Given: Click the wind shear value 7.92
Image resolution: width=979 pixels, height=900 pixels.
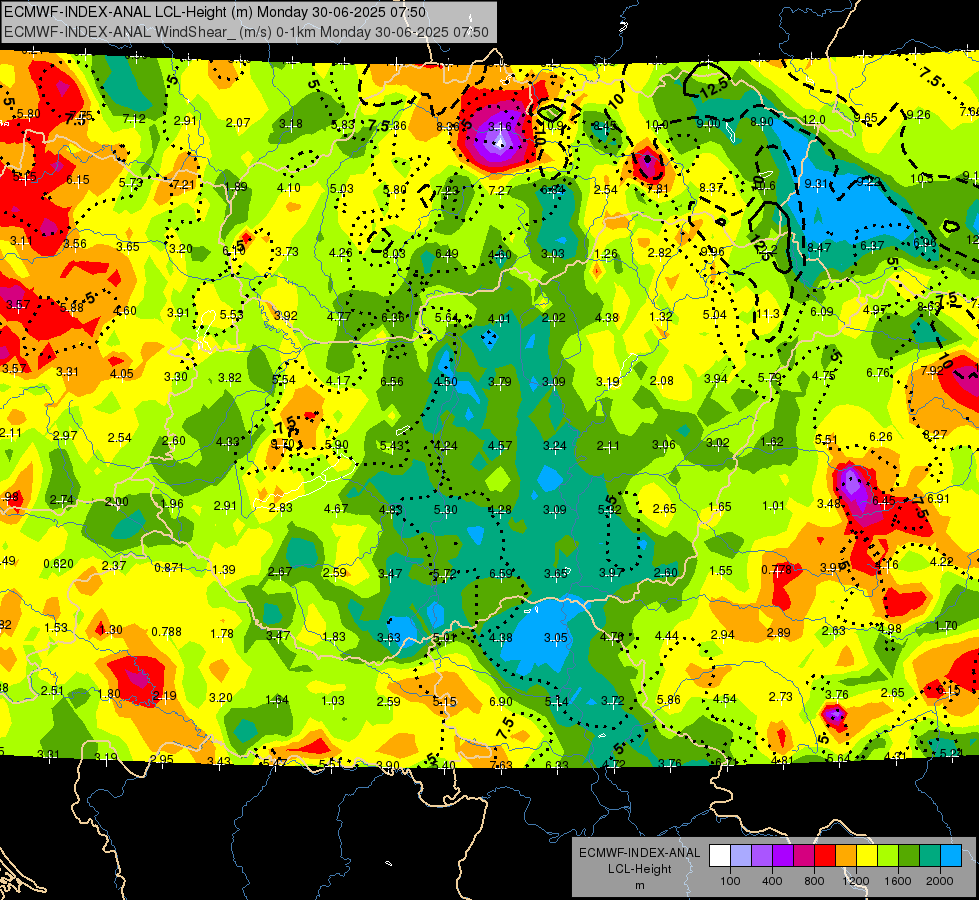Looking at the screenshot, I should click(932, 370).
